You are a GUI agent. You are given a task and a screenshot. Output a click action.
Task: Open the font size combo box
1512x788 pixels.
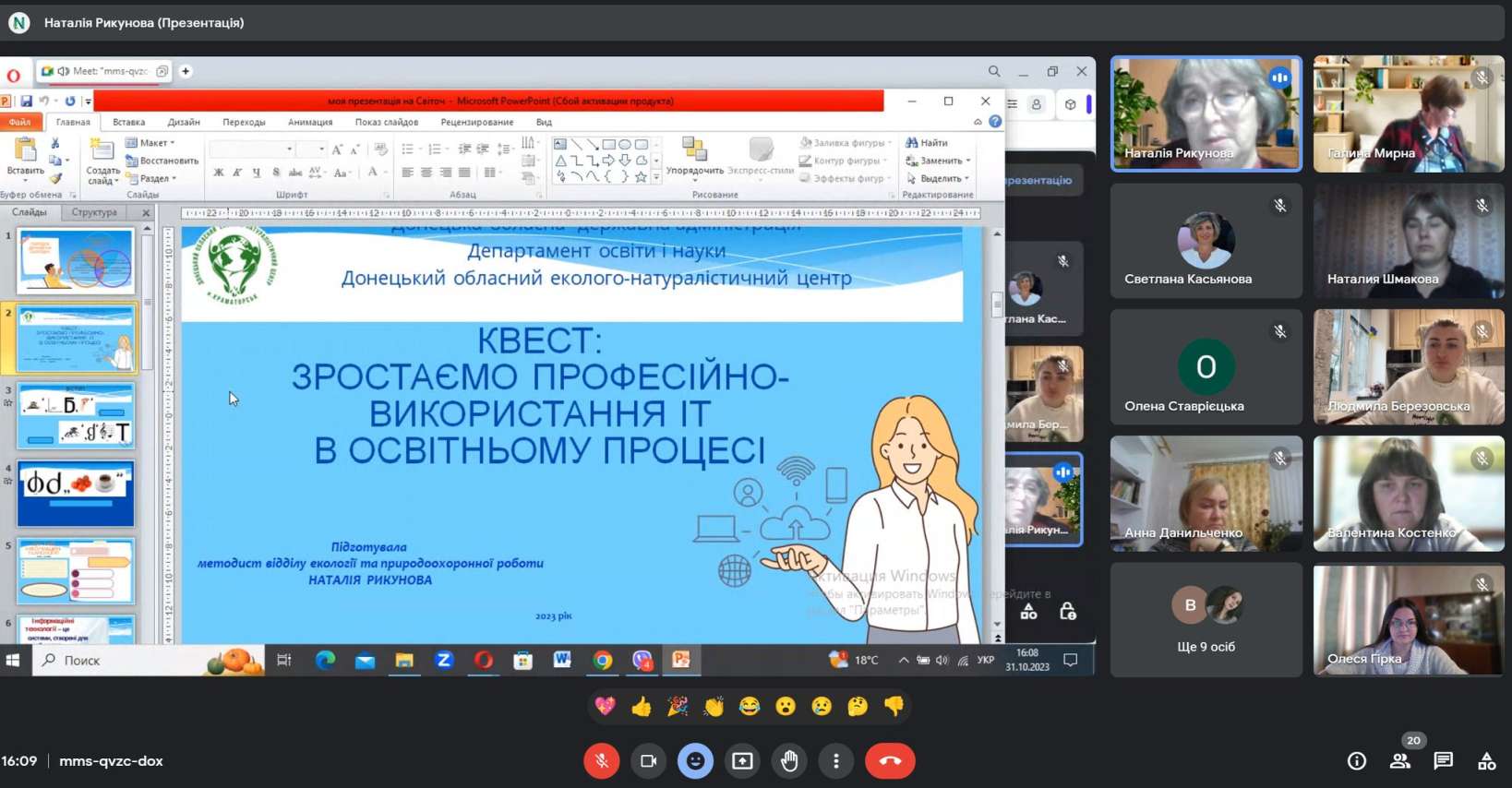312,149
